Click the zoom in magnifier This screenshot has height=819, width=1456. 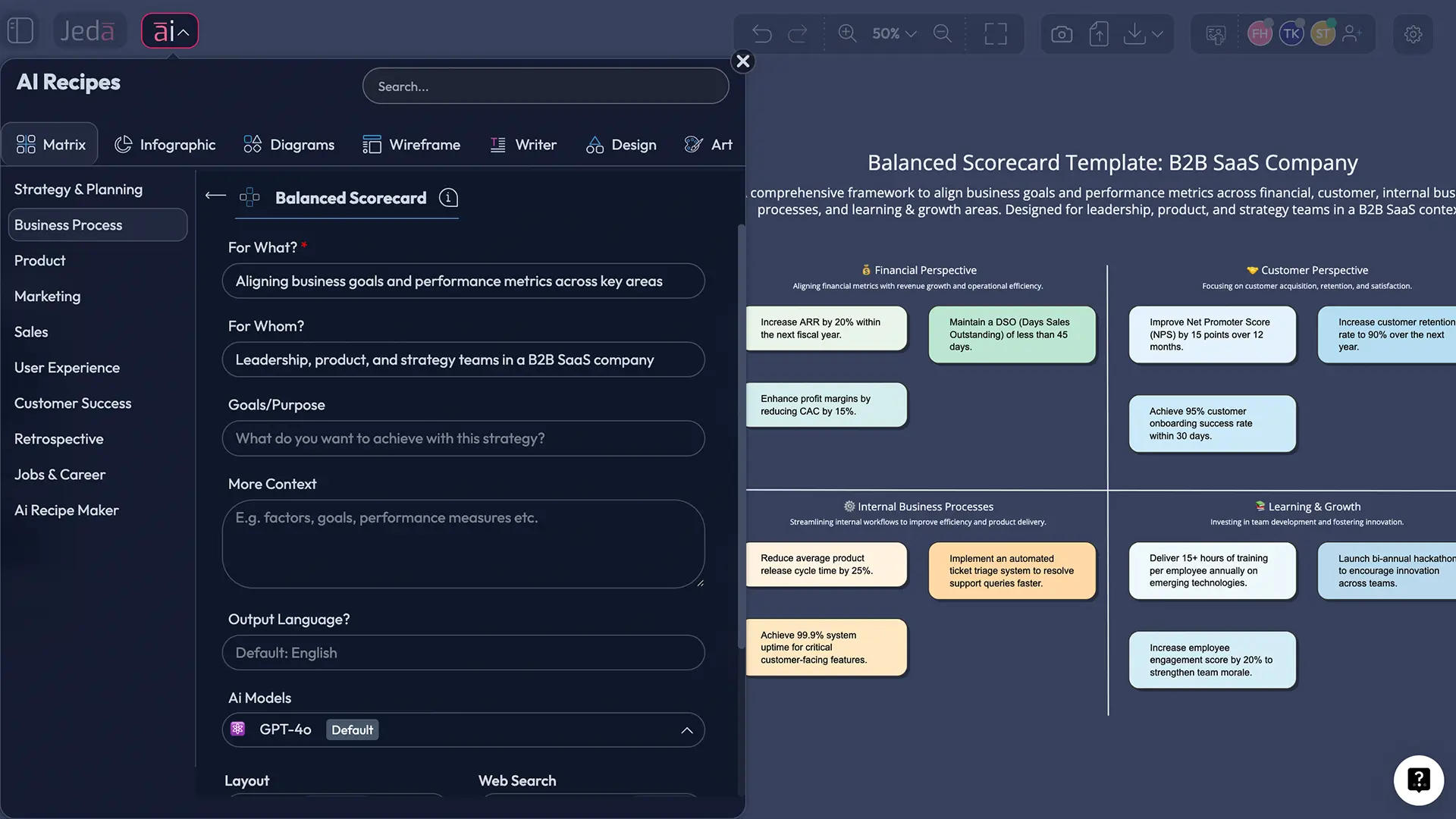coord(847,33)
